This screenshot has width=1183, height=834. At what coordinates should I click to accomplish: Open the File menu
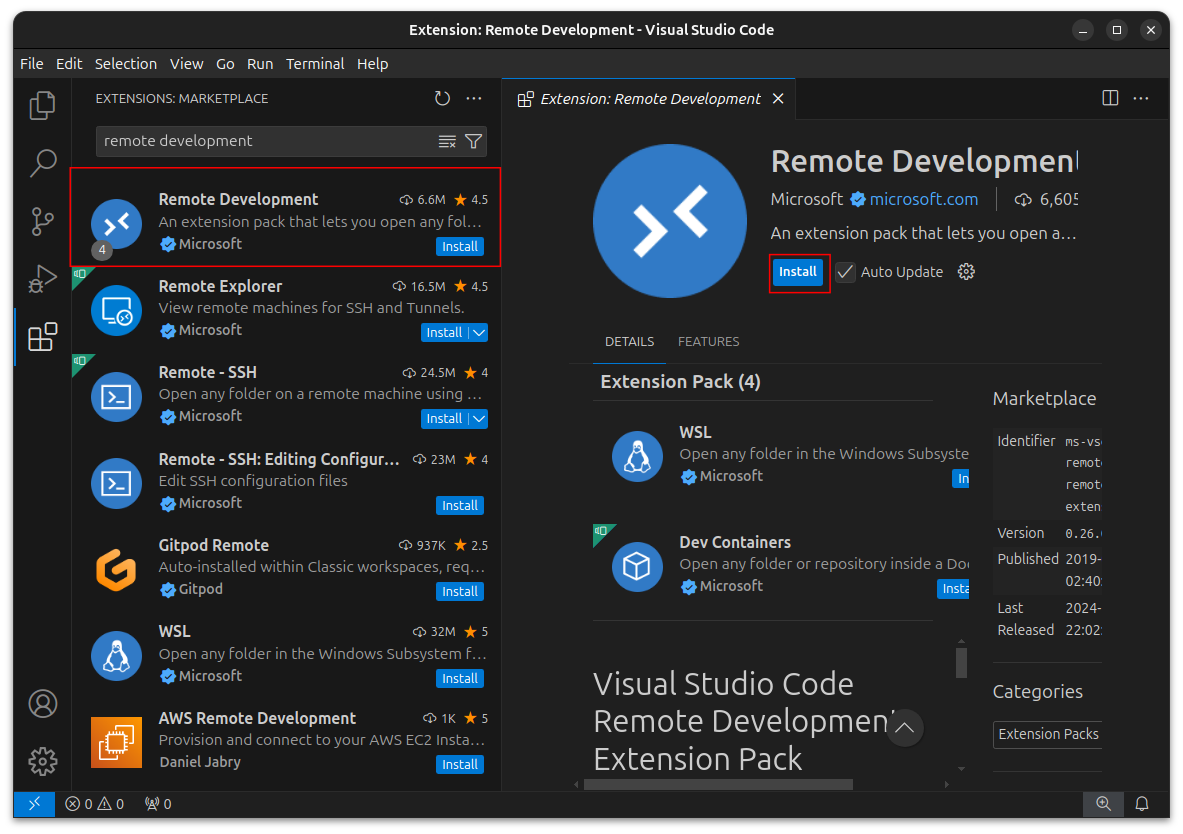[32, 64]
